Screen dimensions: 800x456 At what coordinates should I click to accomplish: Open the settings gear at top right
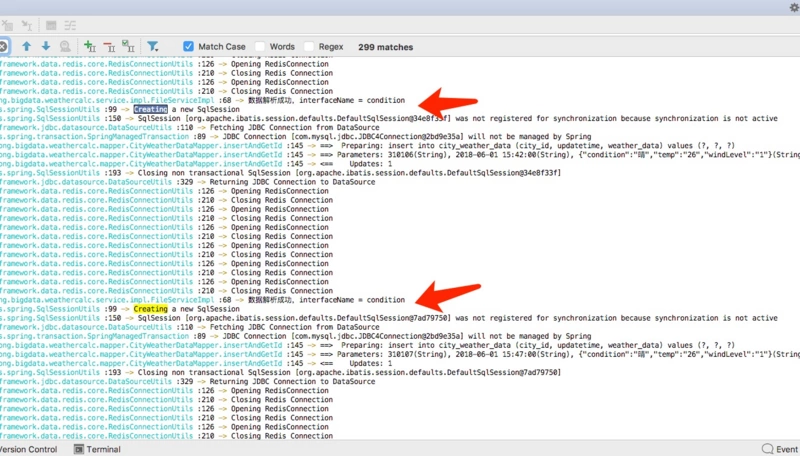pos(795,7)
